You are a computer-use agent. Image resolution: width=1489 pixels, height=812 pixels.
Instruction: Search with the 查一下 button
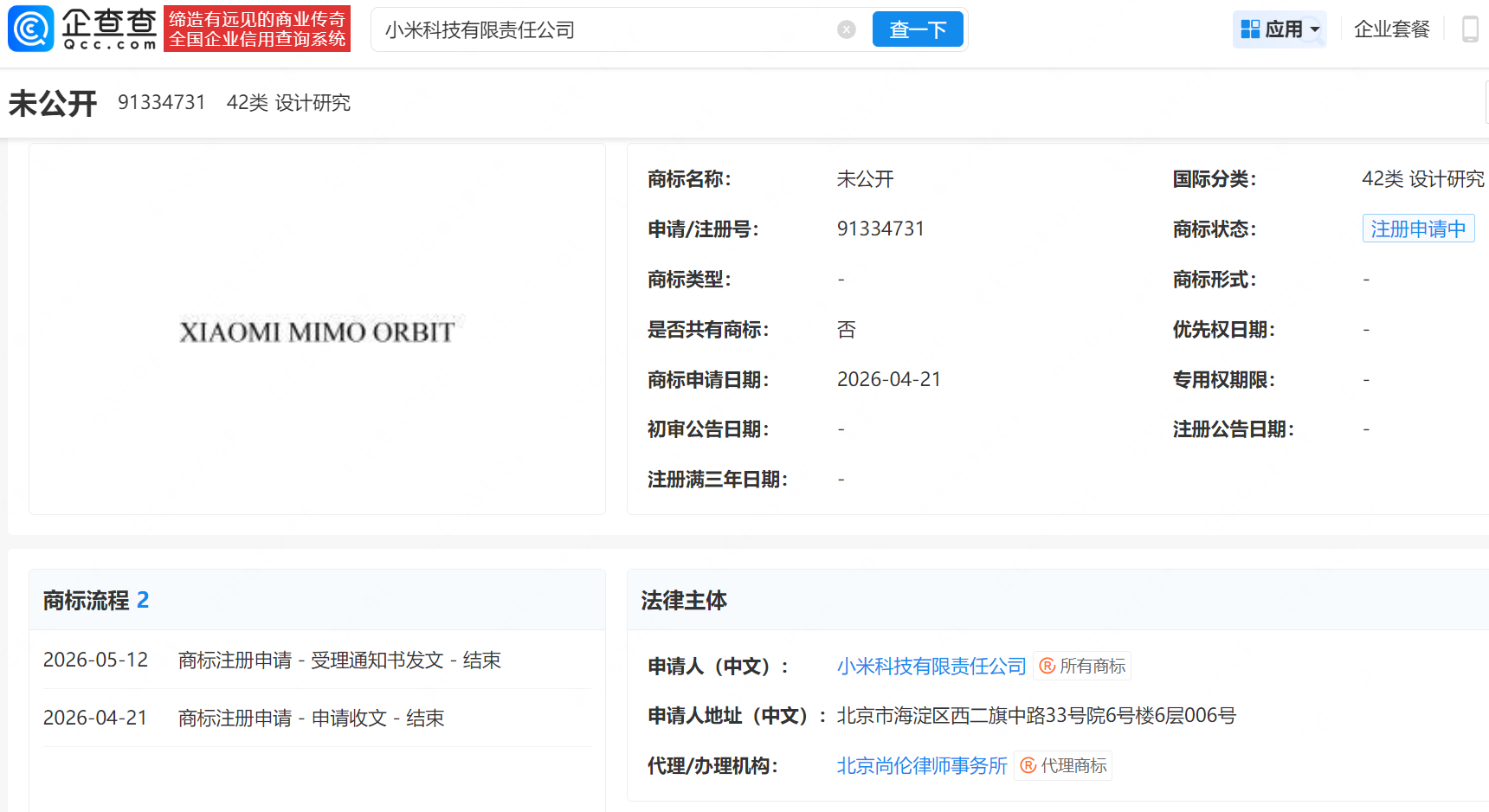click(918, 29)
